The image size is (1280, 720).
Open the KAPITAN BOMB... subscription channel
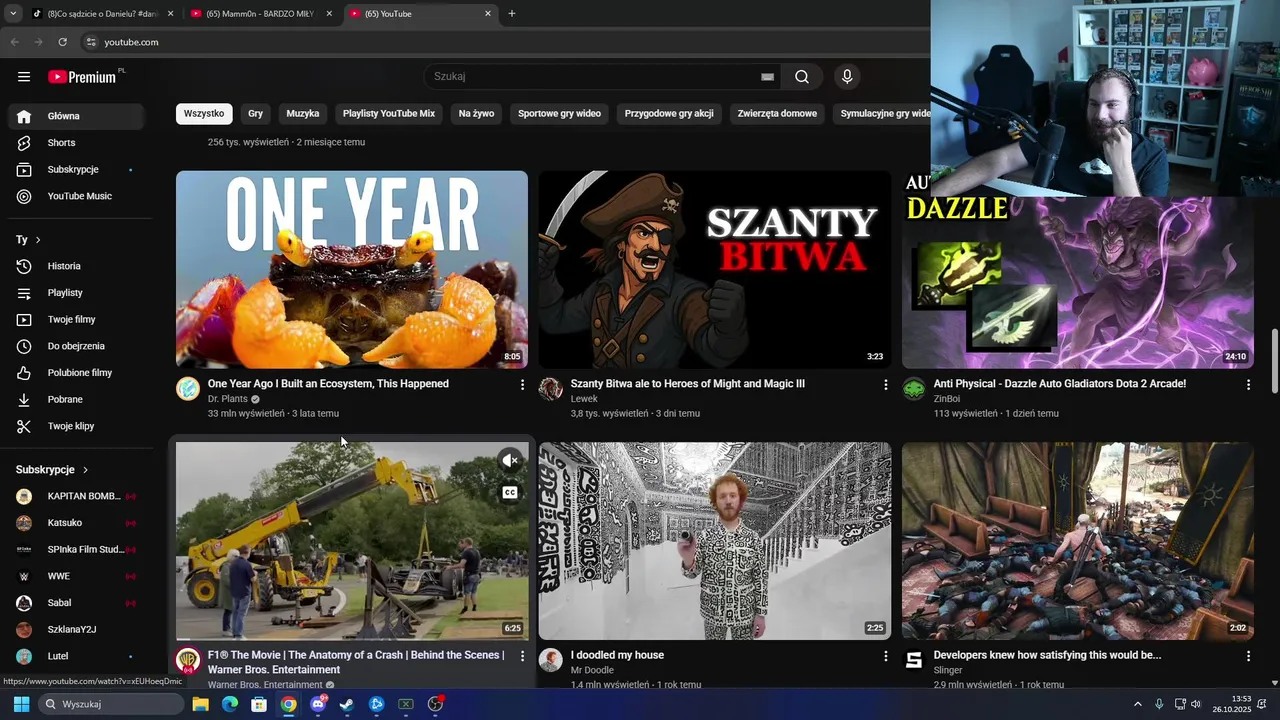pyautogui.click(x=76, y=496)
